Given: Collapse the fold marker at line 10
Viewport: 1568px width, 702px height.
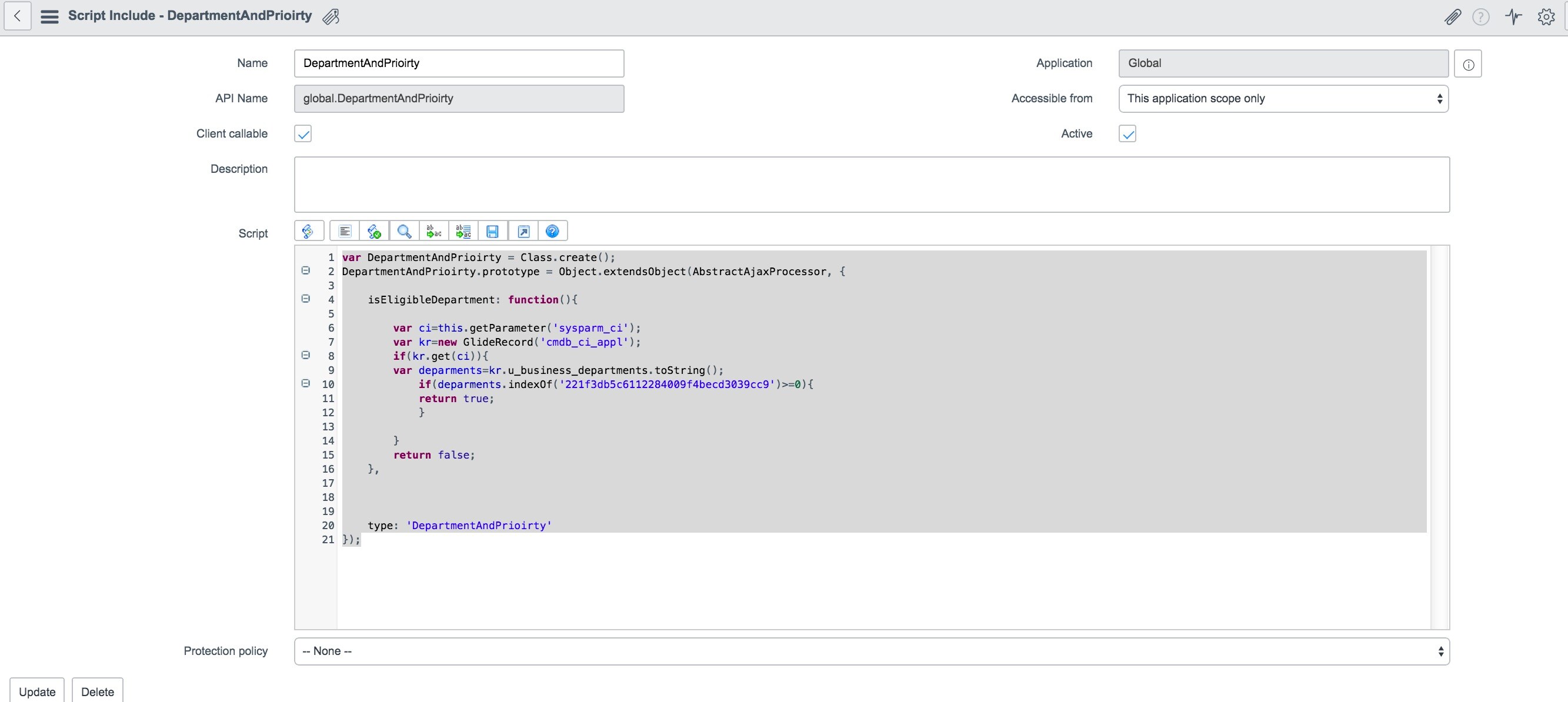Looking at the screenshot, I should click(306, 383).
